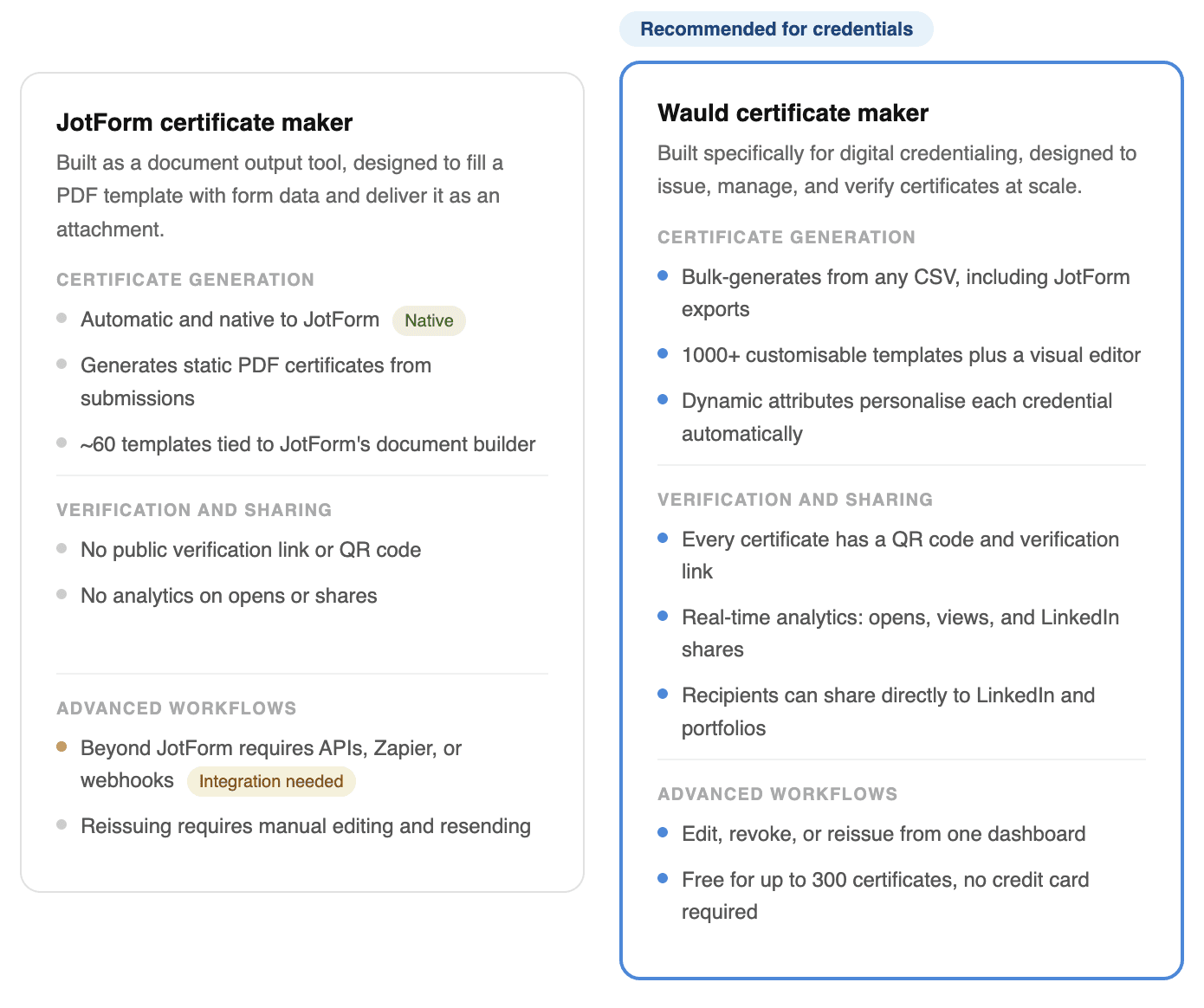Click the orange bullet beside "Beyond JotForm requires APIs"
Screen dimensions: 1204x1008
[x=61, y=746]
